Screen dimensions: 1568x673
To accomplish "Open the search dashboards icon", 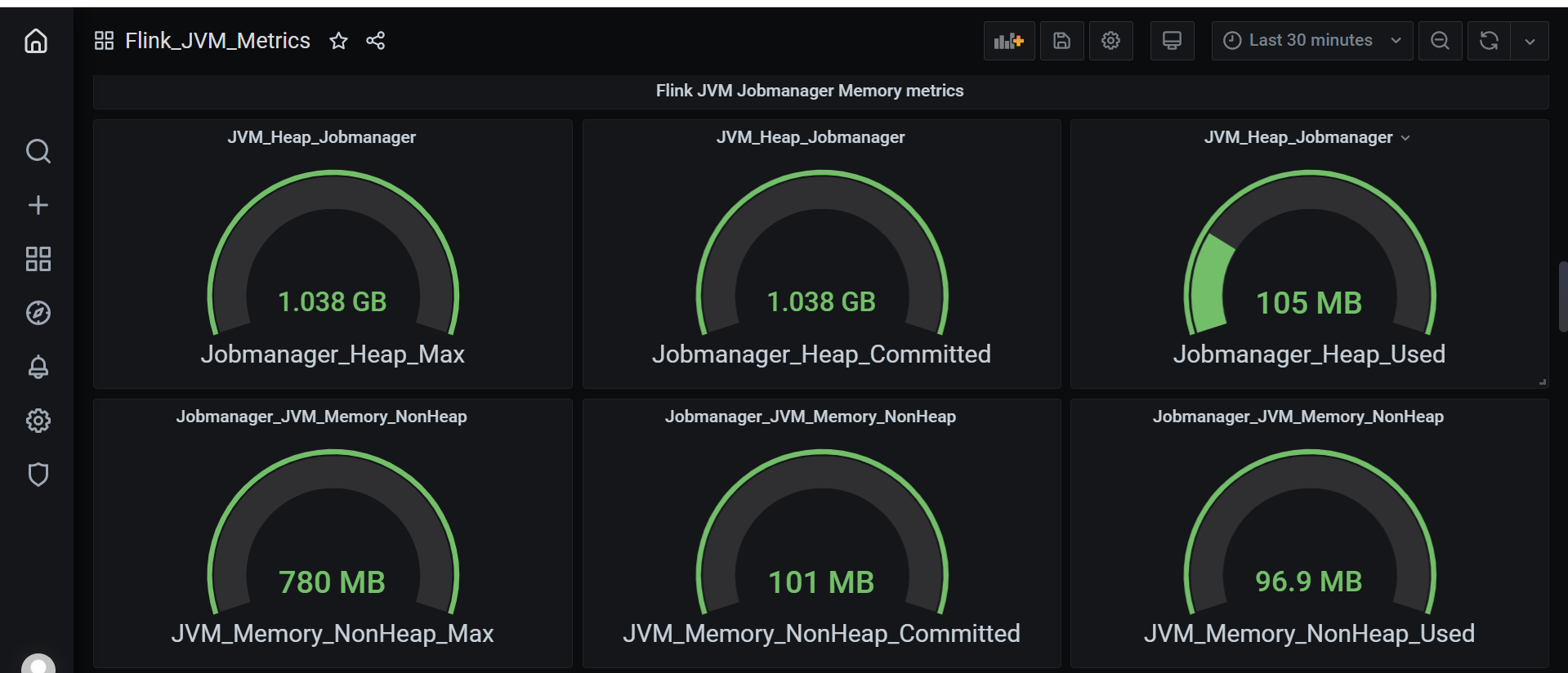I will point(38,151).
